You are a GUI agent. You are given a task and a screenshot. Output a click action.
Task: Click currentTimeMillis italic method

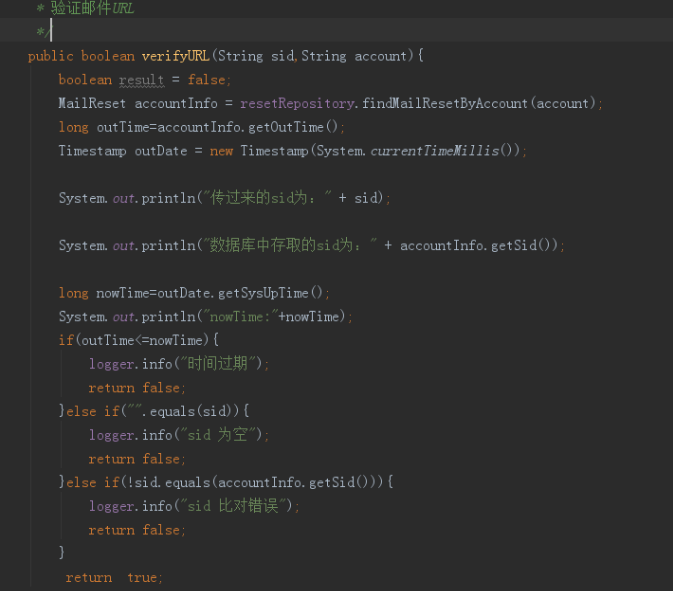(x=435, y=151)
